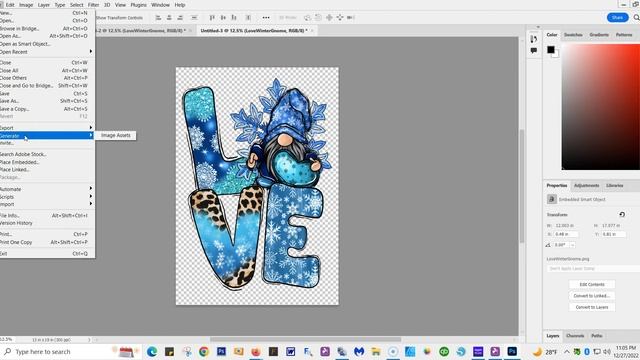Click the Edit Contents button
The width and height of the screenshot is (640, 360).
pyautogui.click(x=592, y=284)
